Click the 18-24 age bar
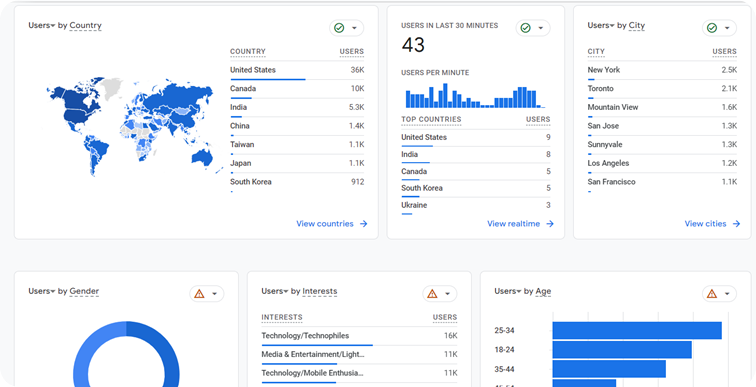 (x=622, y=350)
